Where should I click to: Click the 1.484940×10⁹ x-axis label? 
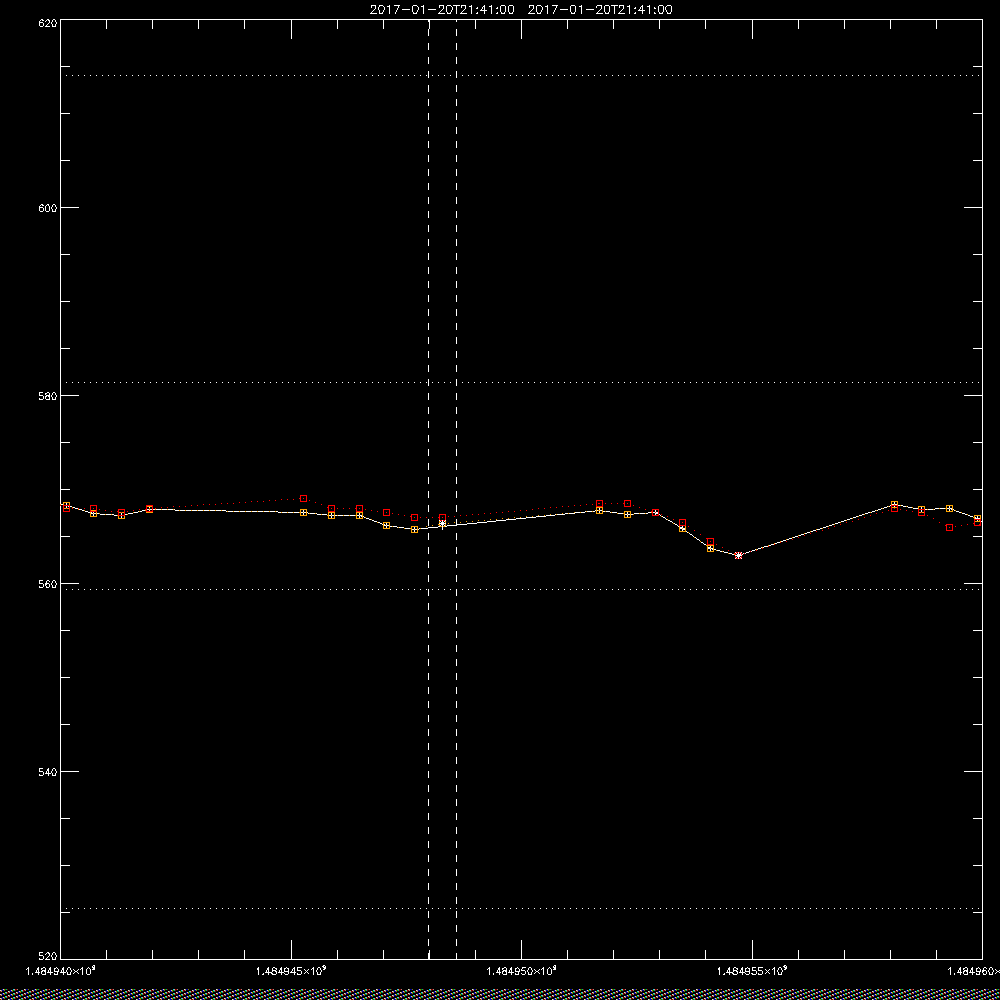coord(61,971)
